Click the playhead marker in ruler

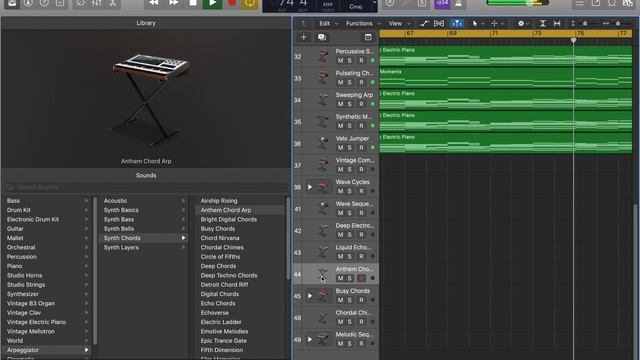[573, 40]
